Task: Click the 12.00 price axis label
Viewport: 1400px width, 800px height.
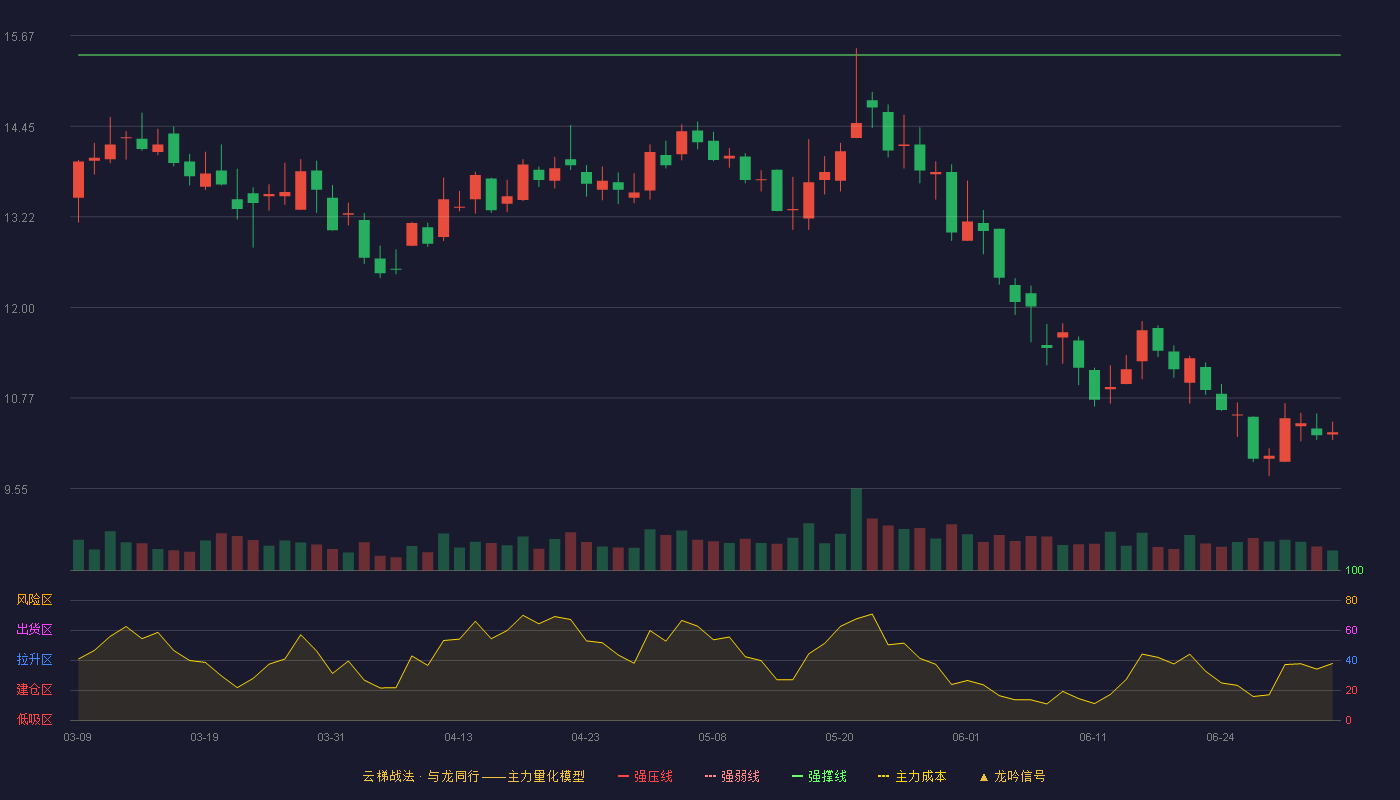Action: pyautogui.click(x=19, y=309)
